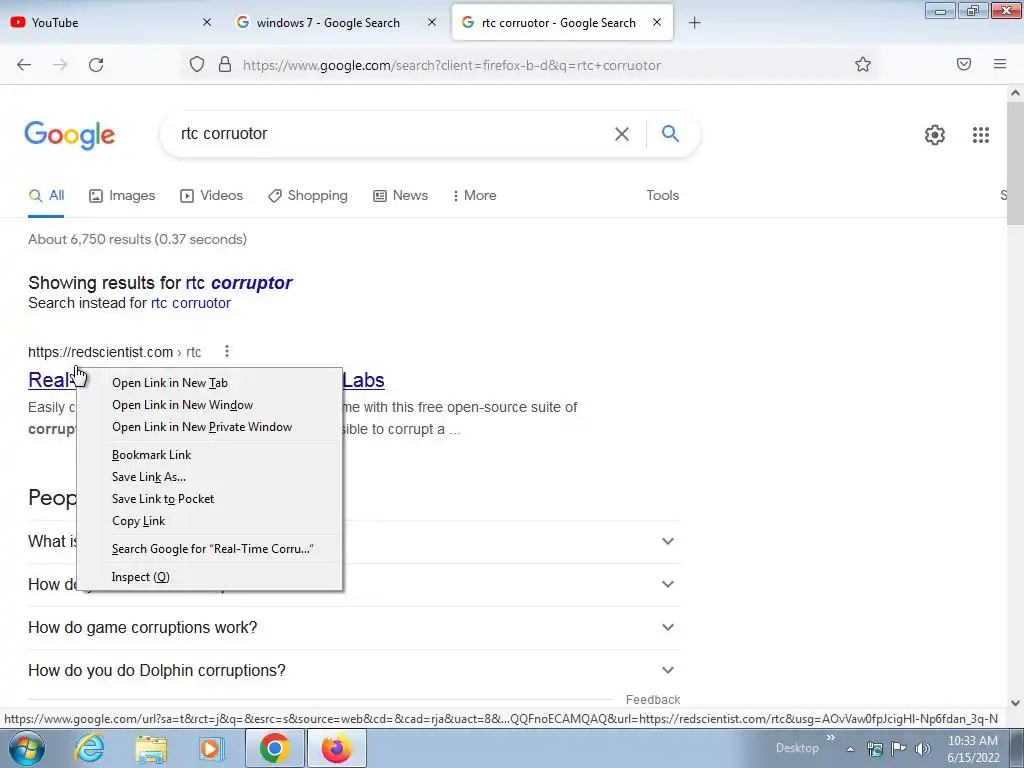Select the Shopping results tab
The image size is (1024, 768).
pos(308,195)
